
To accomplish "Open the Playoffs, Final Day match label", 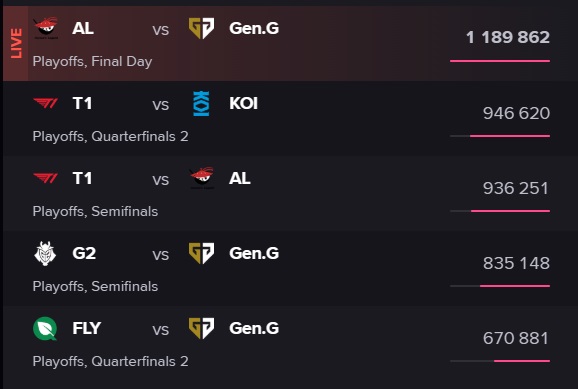I will point(92,62).
